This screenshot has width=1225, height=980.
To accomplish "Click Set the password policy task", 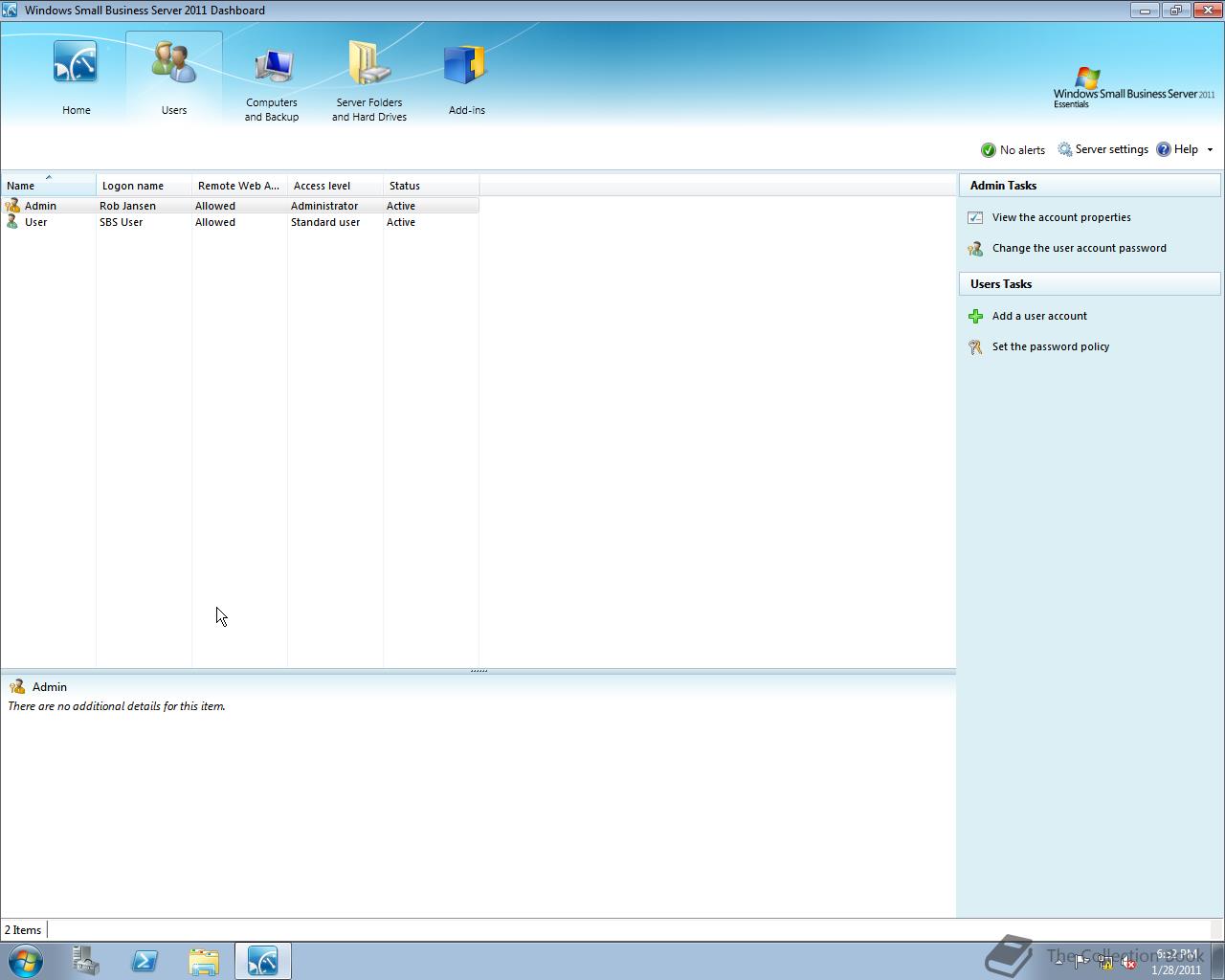I will [x=1051, y=346].
